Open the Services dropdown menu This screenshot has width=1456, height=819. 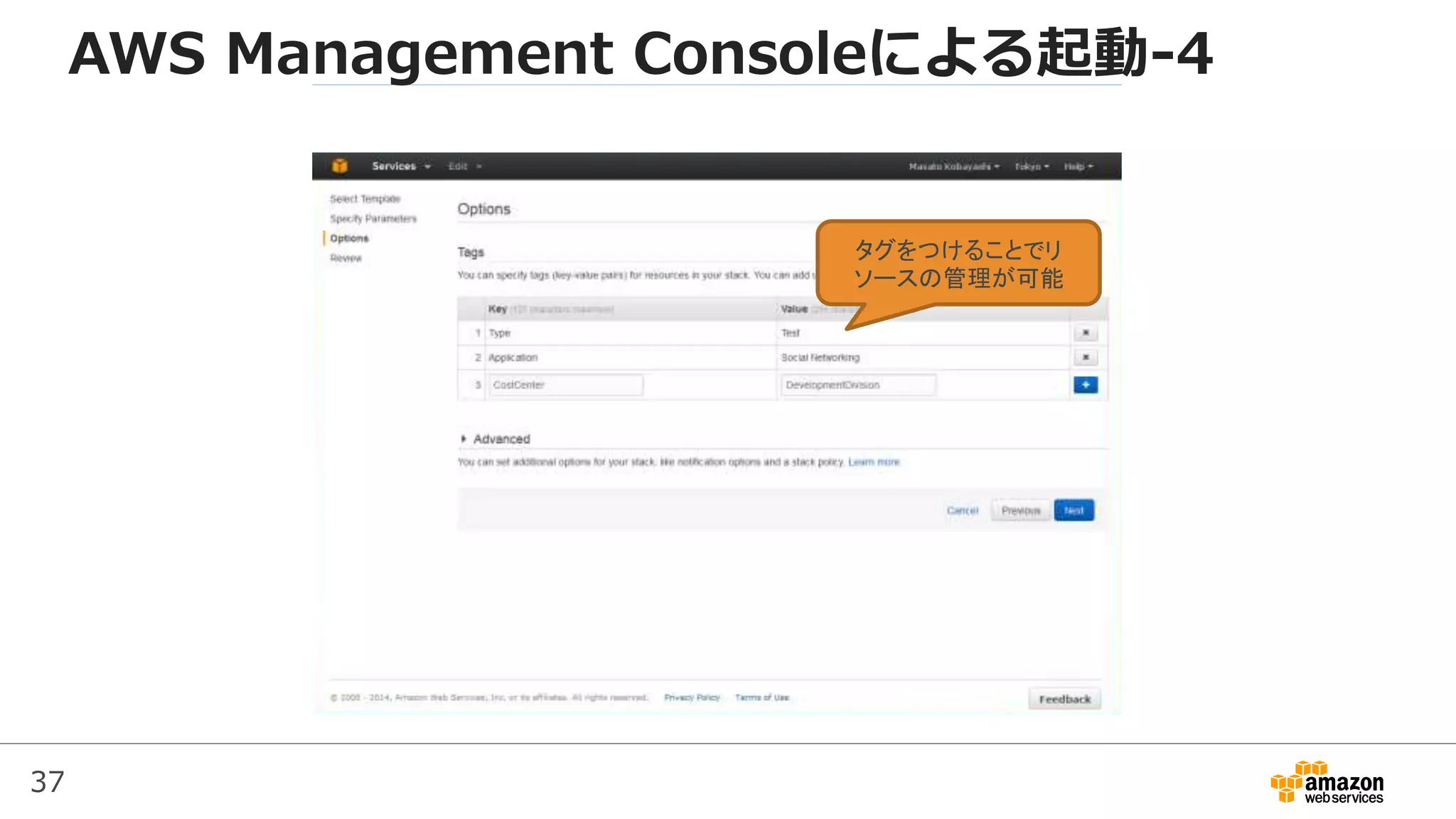click(401, 166)
